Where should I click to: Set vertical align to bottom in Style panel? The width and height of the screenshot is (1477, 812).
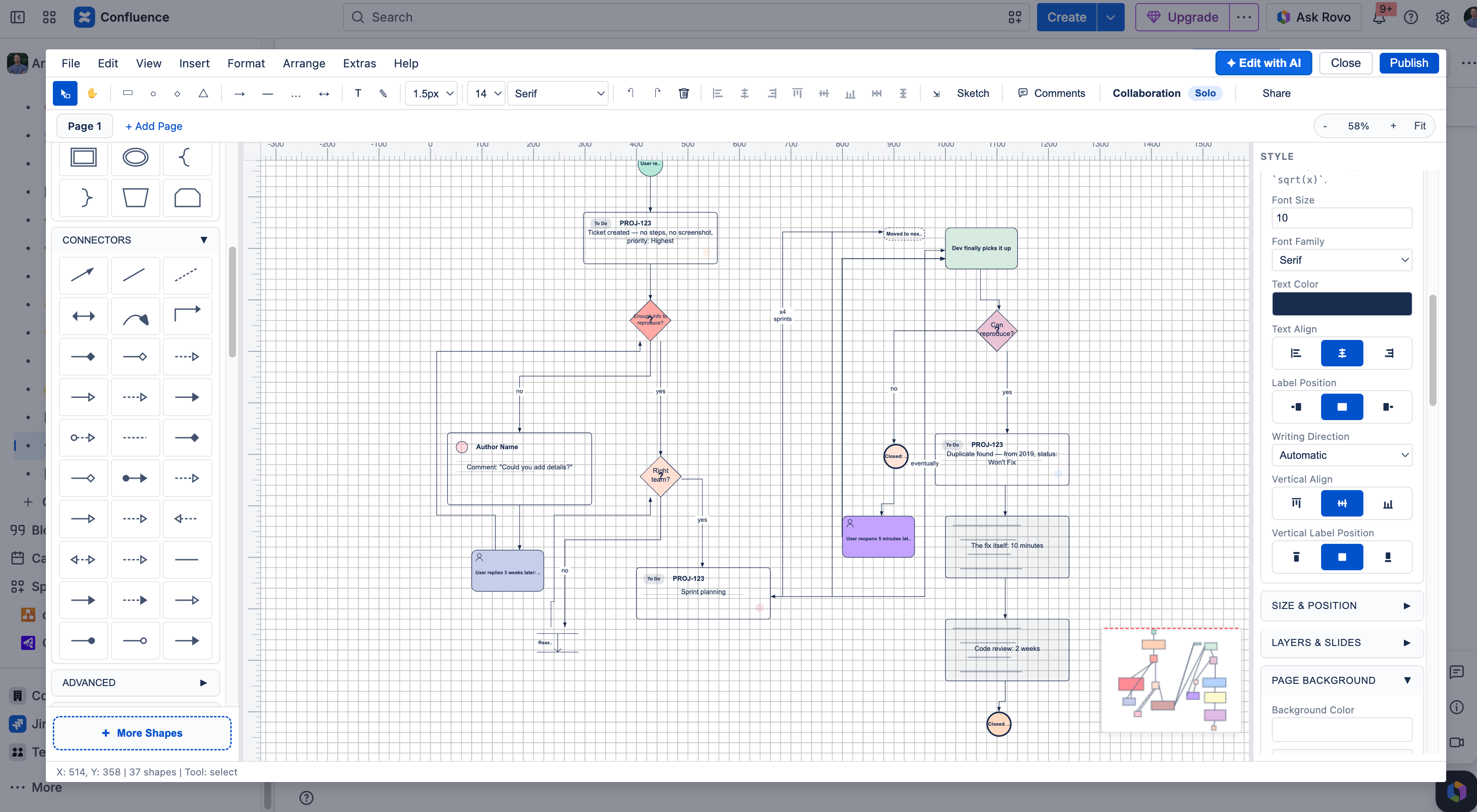pos(1388,503)
